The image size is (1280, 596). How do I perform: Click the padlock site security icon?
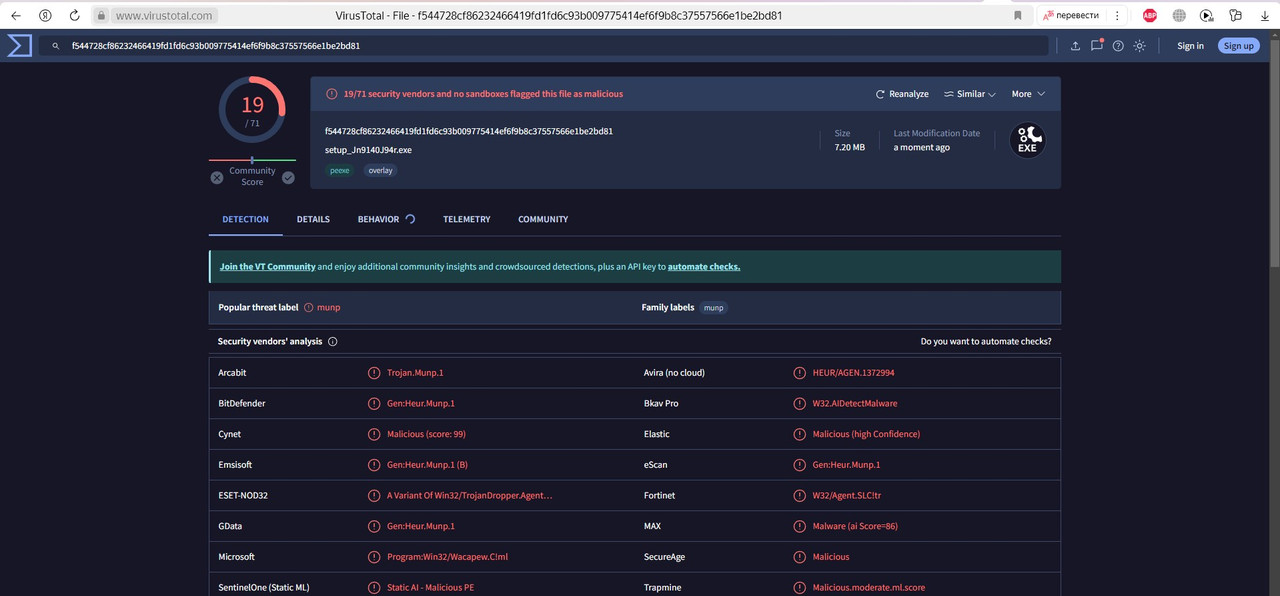(x=101, y=16)
